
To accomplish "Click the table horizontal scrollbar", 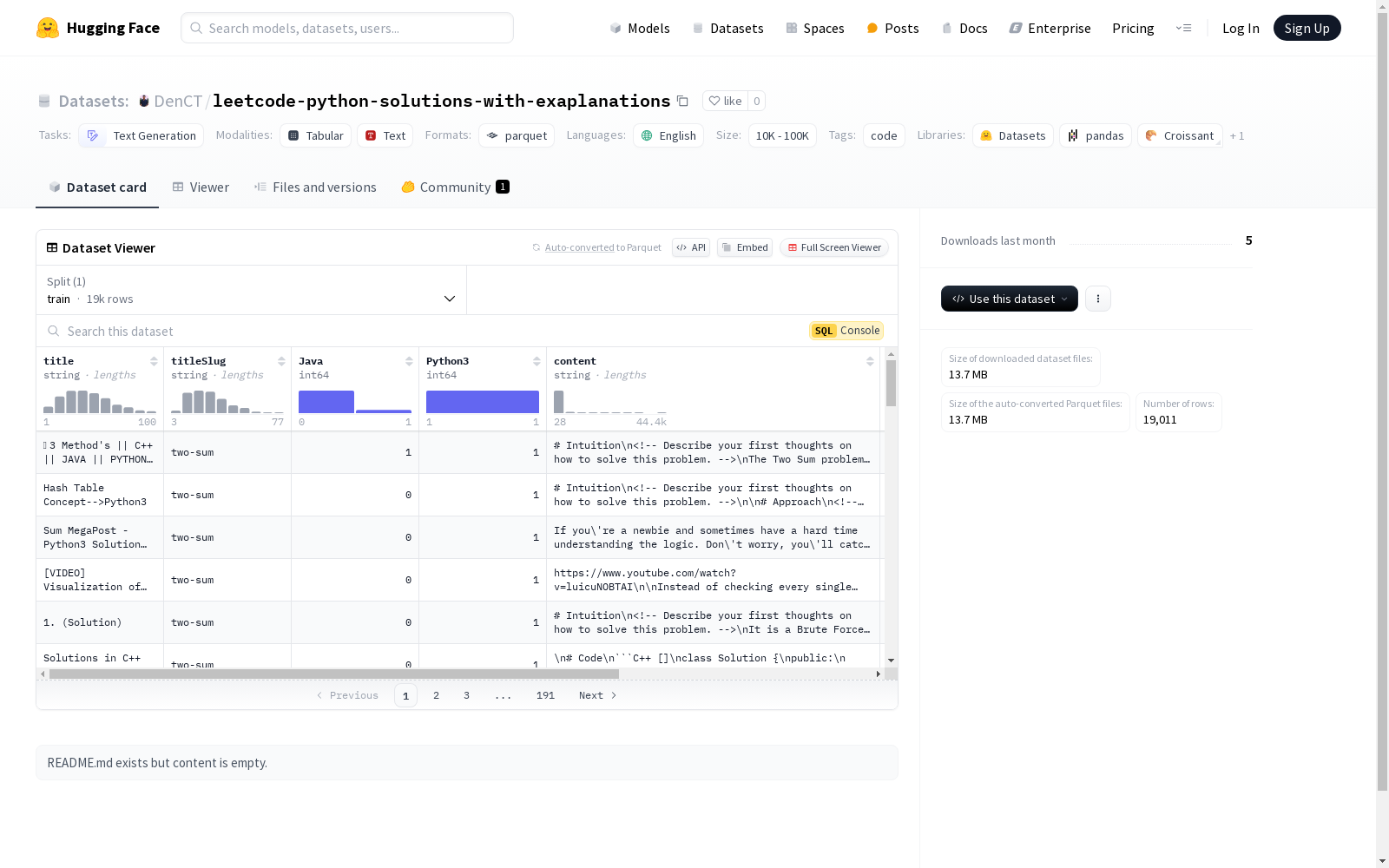I will 334,674.
